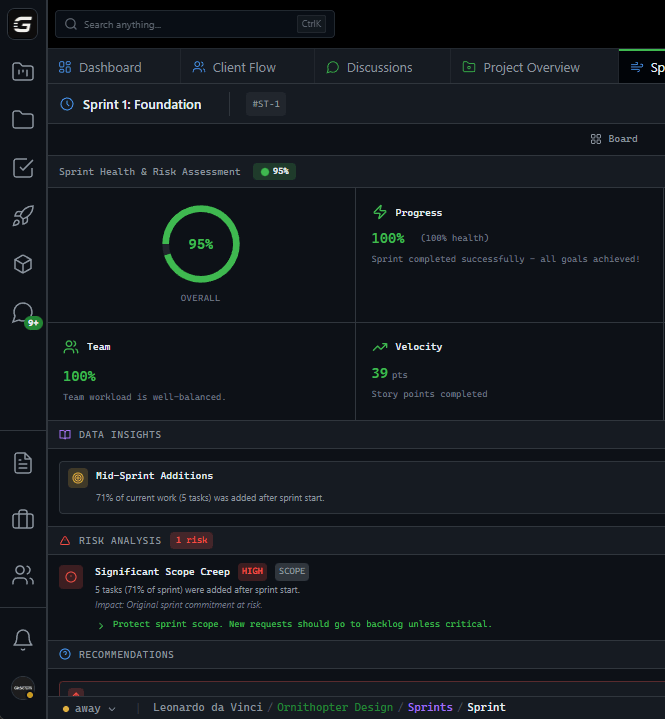Open the folder icon in the sidebar
The image size is (665, 719).
tap(23, 120)
